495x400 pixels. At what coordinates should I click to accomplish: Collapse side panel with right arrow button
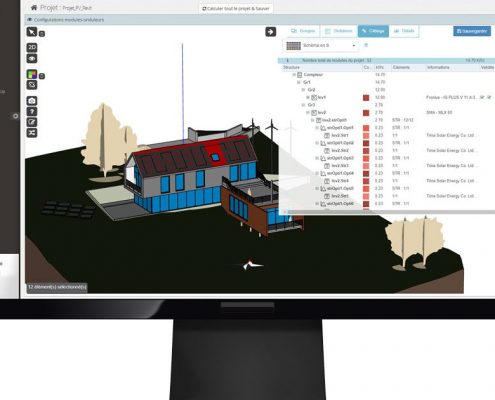pyautogui.click(x=270, y=32)
